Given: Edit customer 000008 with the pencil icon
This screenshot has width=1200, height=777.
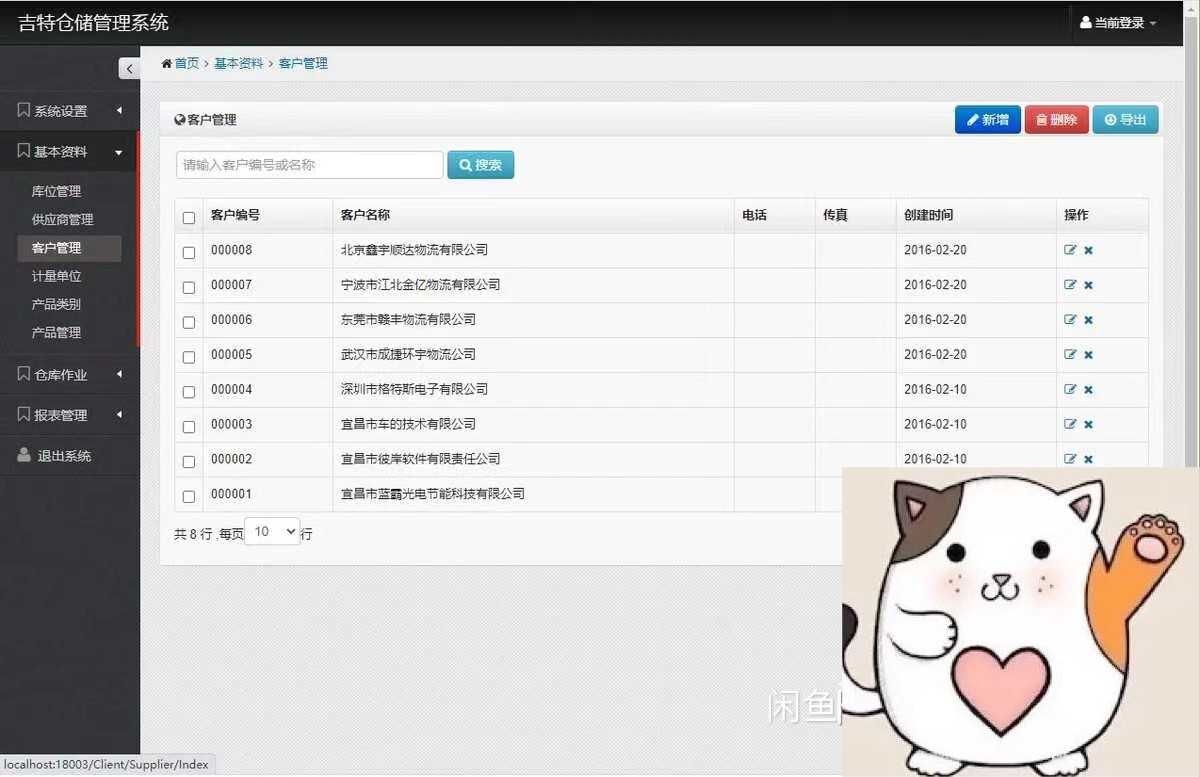Looking at the screenshot, I should pyautogui.click(x=1070, y=250).
